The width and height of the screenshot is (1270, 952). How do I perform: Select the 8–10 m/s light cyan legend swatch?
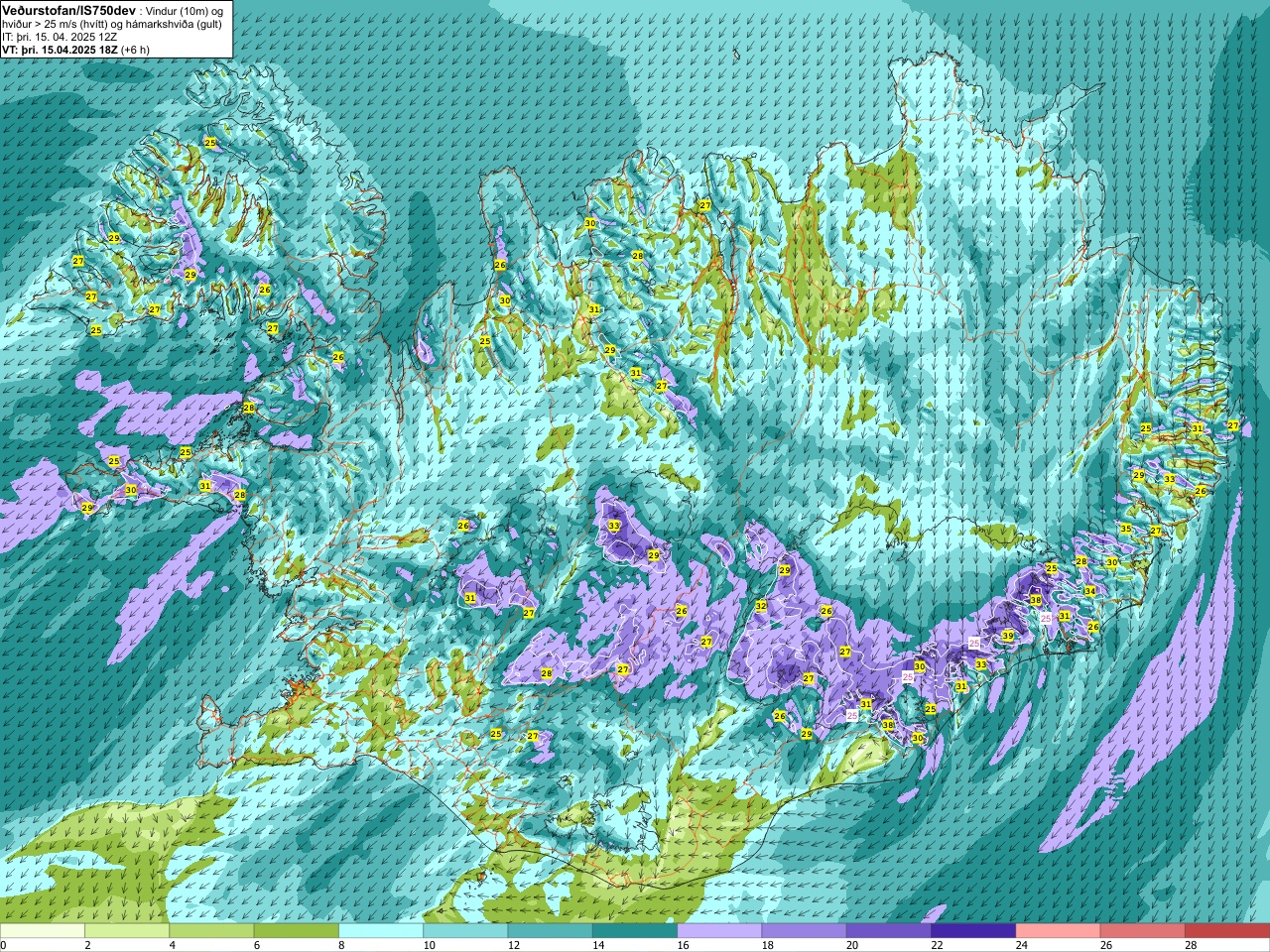point(381,931)
